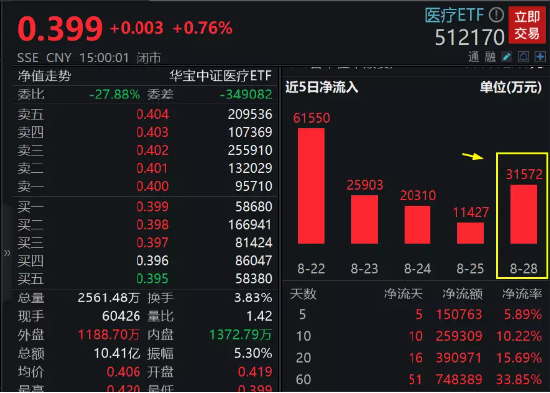
Task: Select the 60-day row value 748389
Action: (x=459, y=379)
